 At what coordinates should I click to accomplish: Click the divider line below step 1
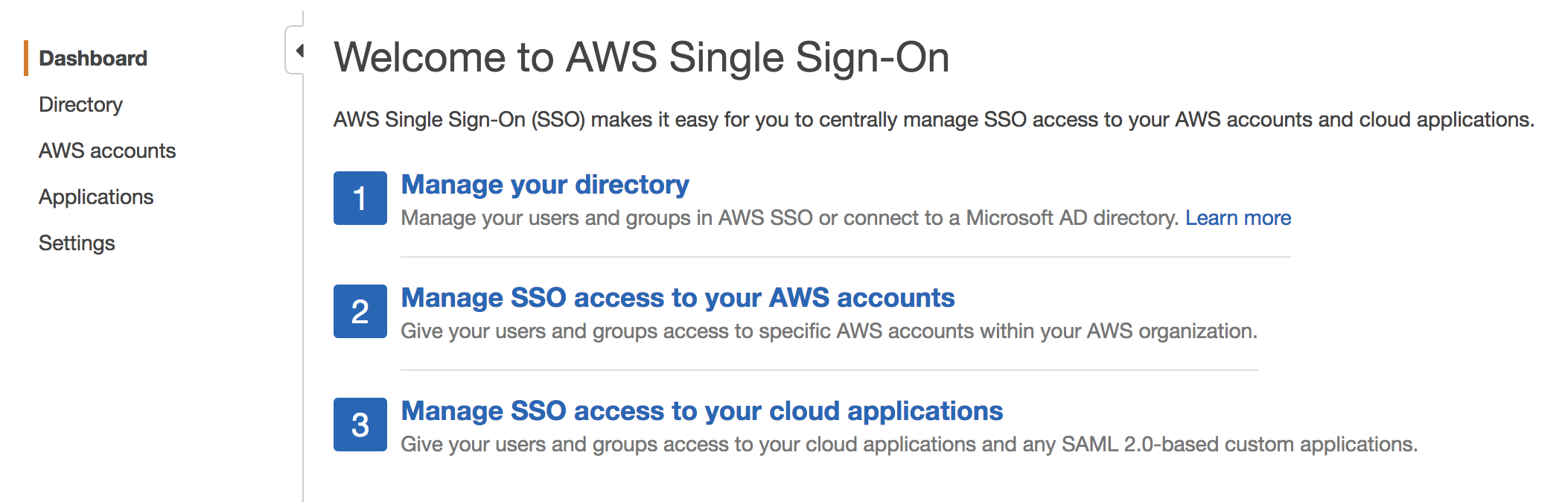[845, 257]
